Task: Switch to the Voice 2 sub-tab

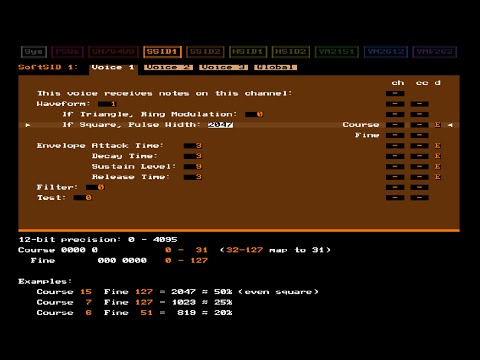Action: click(168, 67)
